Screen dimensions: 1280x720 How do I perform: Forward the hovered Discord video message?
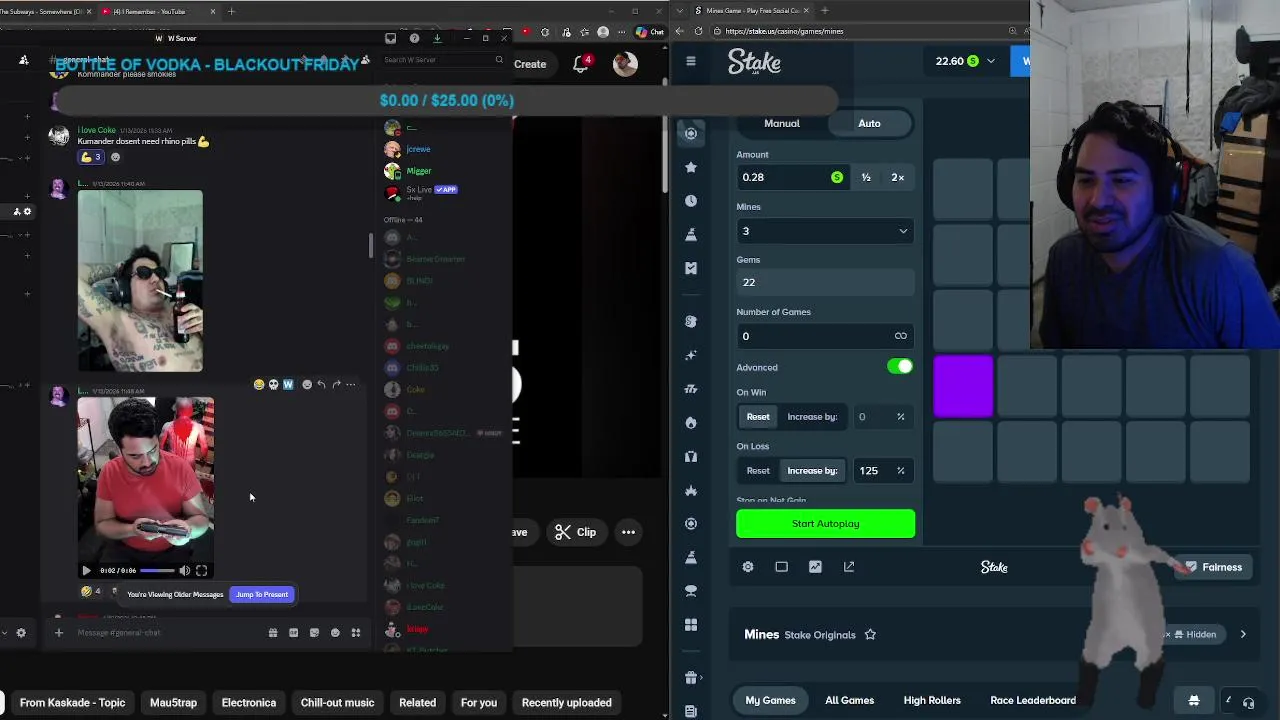pos(336,384)
